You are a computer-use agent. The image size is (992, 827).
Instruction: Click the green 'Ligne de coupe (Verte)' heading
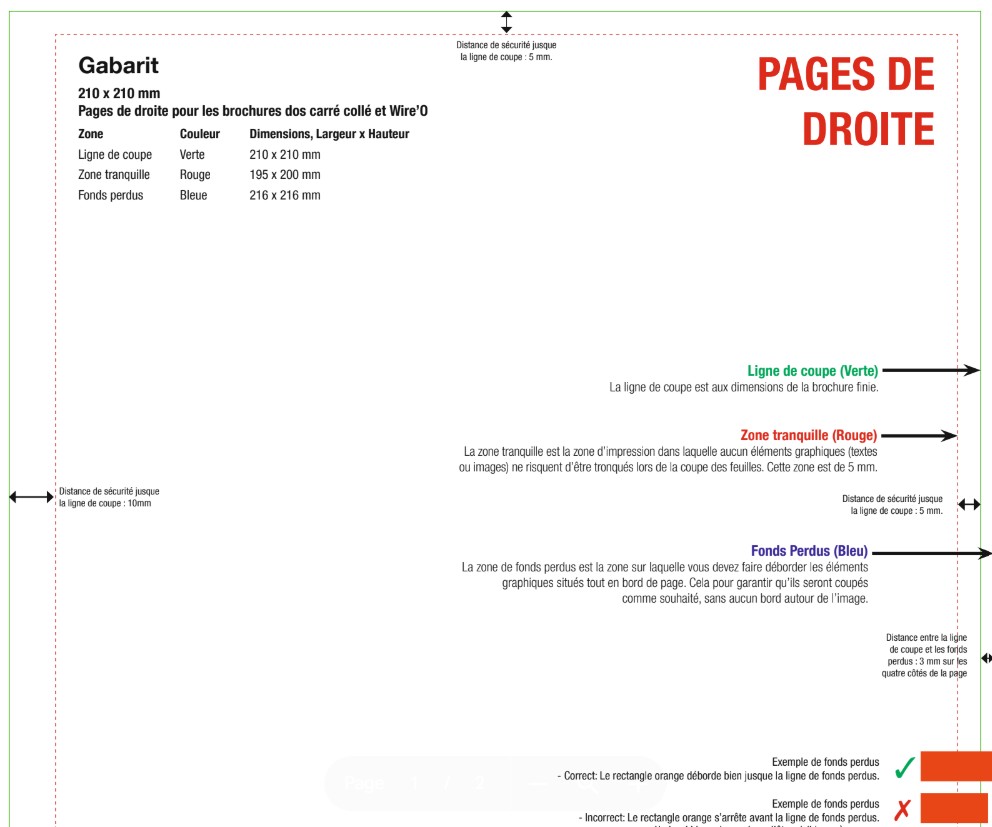point(813,371)
